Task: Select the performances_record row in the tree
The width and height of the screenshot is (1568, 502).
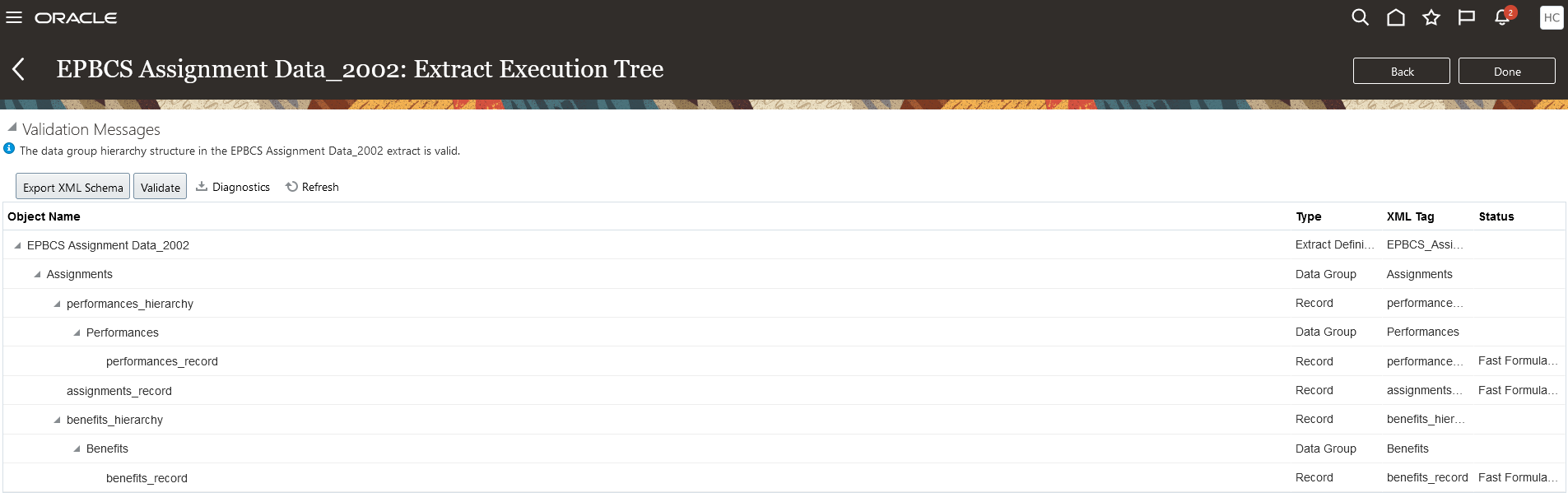Action: tap(161, 360)
